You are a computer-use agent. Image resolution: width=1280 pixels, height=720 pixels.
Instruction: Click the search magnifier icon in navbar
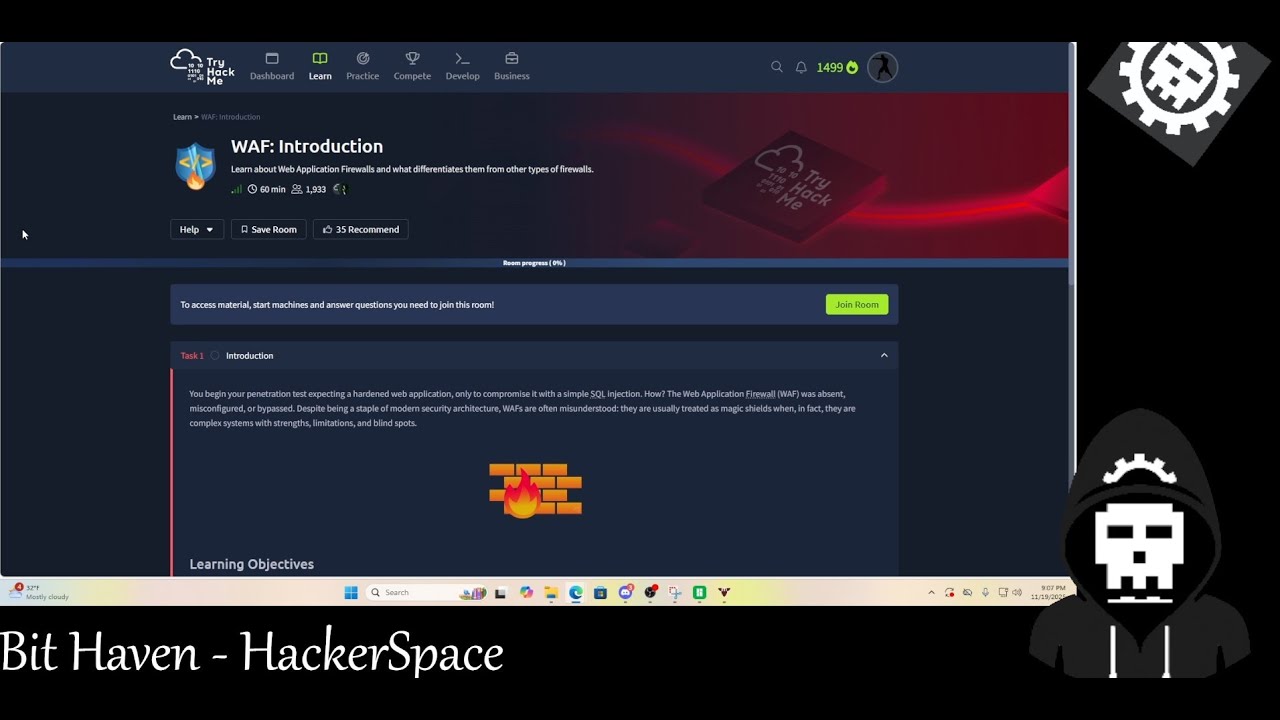pos(777,67)
